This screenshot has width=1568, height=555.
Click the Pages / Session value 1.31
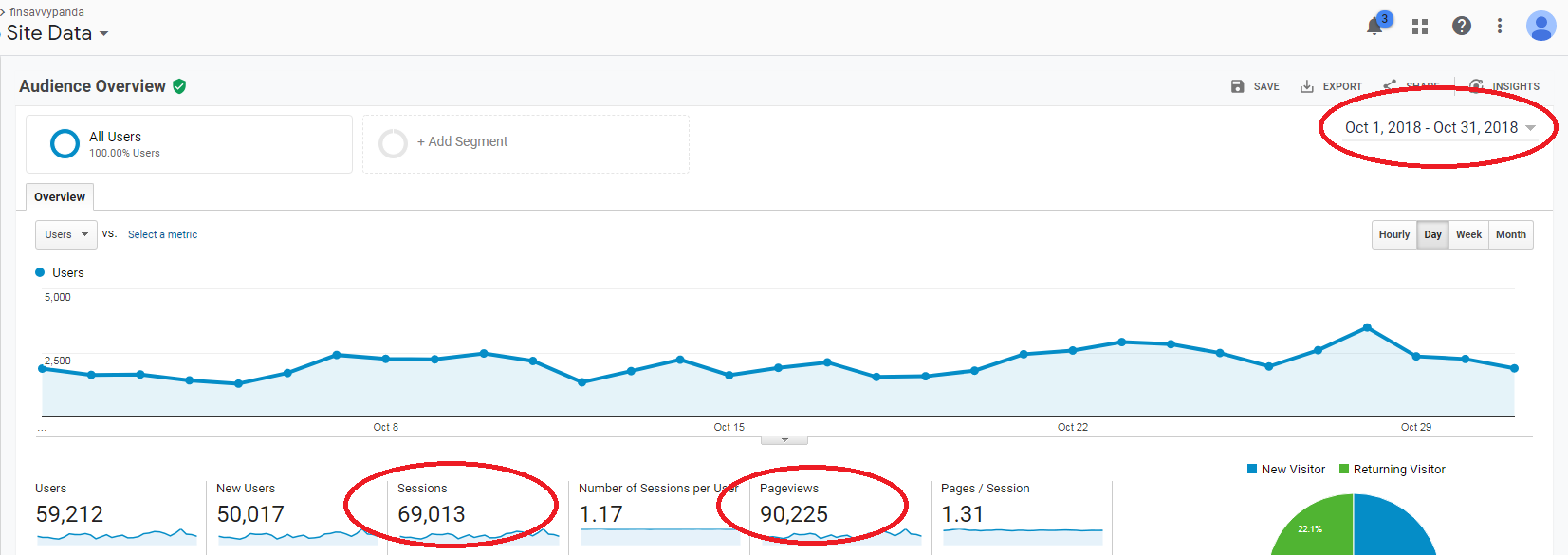click(x=963, y=514)
